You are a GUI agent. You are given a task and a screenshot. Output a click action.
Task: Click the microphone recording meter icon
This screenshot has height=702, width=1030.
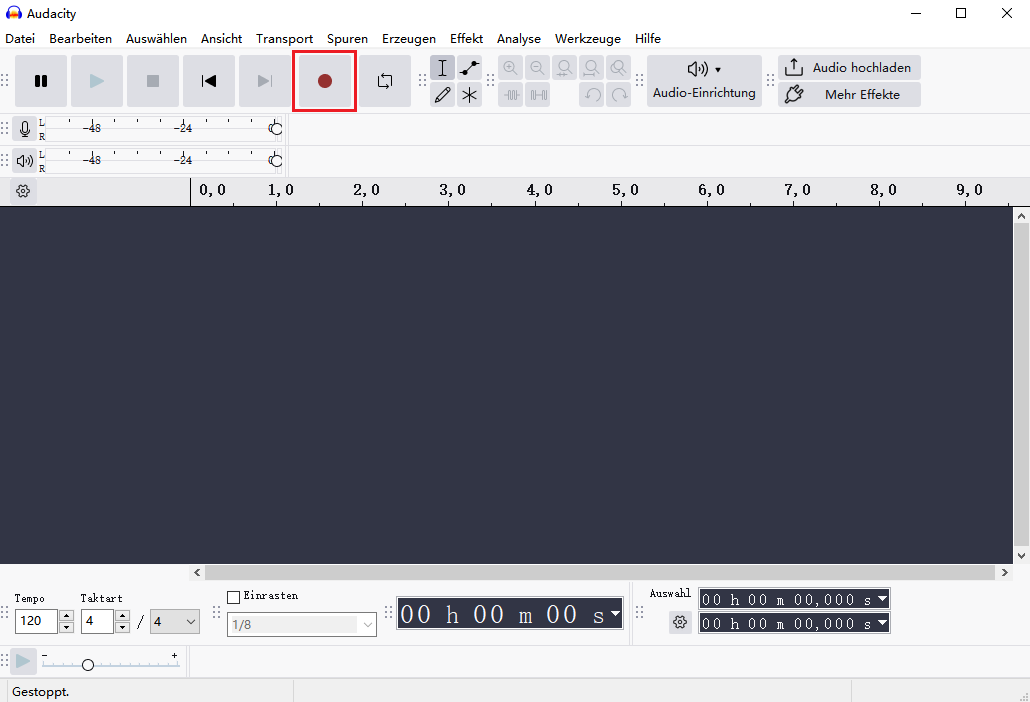24,129
